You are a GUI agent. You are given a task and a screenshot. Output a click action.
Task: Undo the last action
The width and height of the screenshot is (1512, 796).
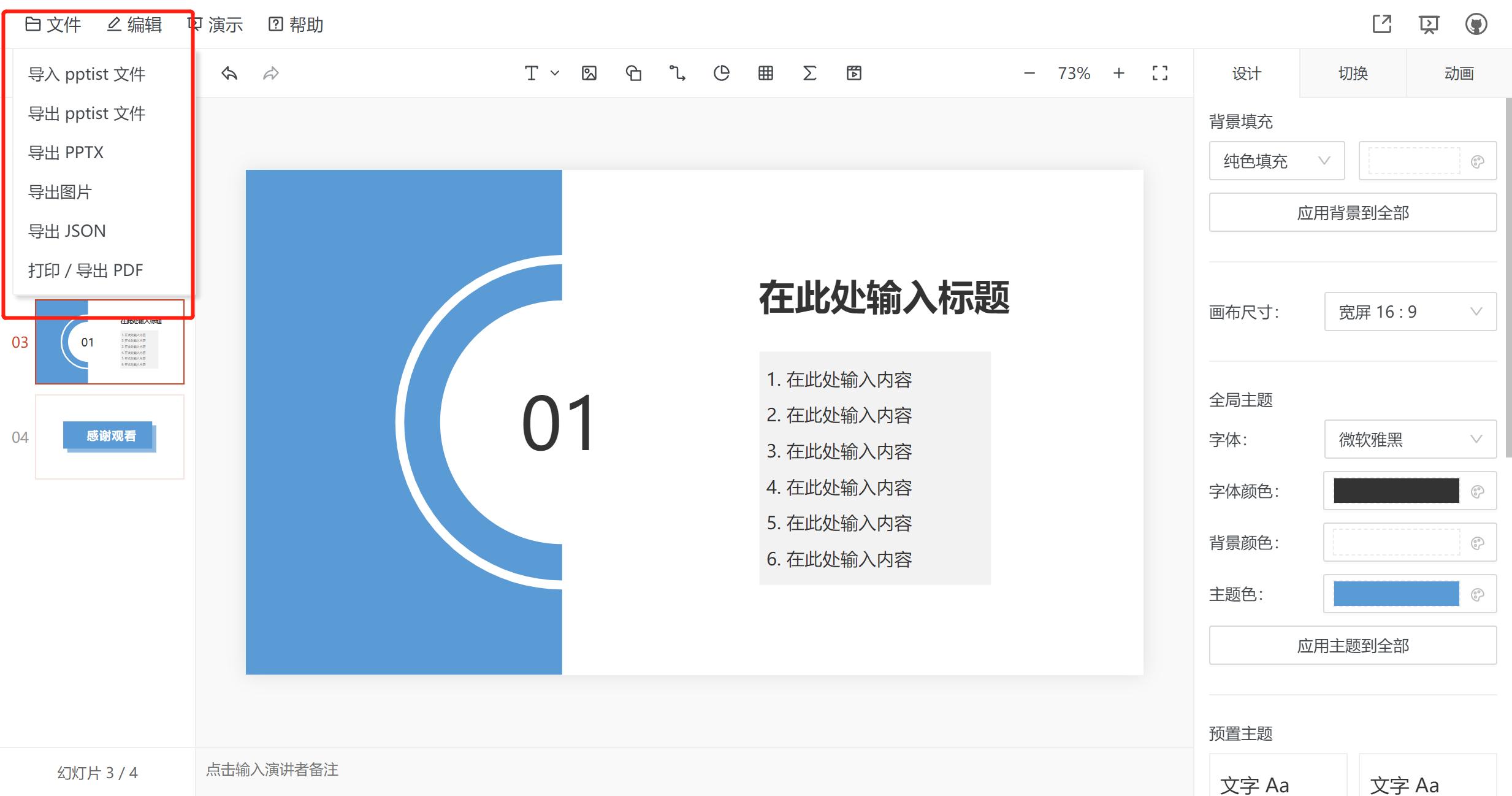[229, 73]
